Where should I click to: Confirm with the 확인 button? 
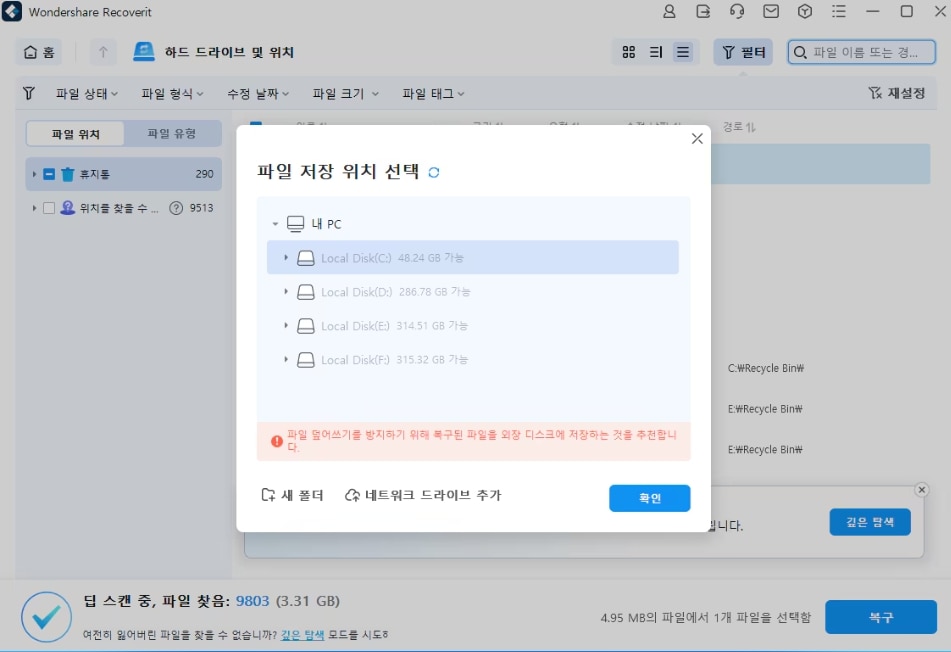[x=649, y=498]
